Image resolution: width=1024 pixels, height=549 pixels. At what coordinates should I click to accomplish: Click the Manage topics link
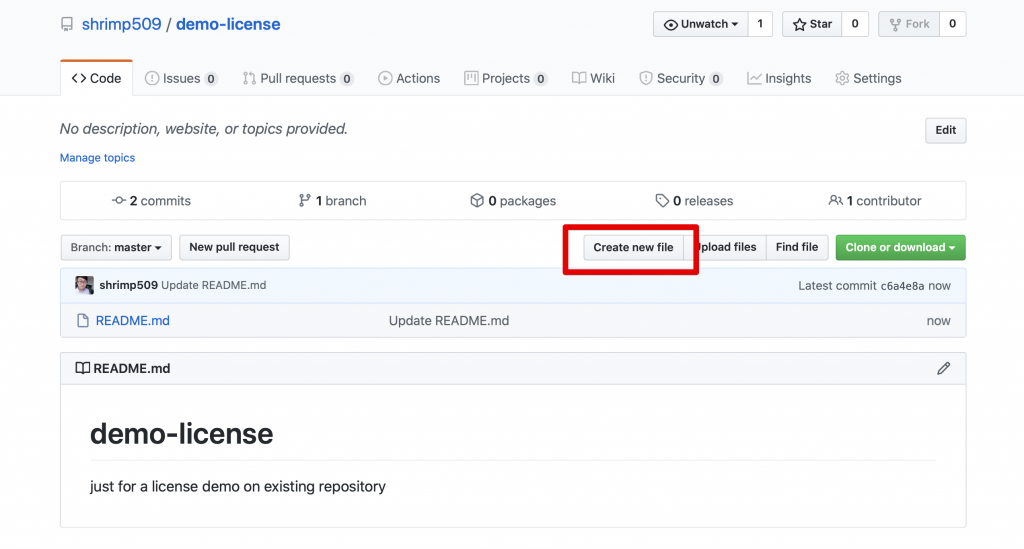click(97, 157)
